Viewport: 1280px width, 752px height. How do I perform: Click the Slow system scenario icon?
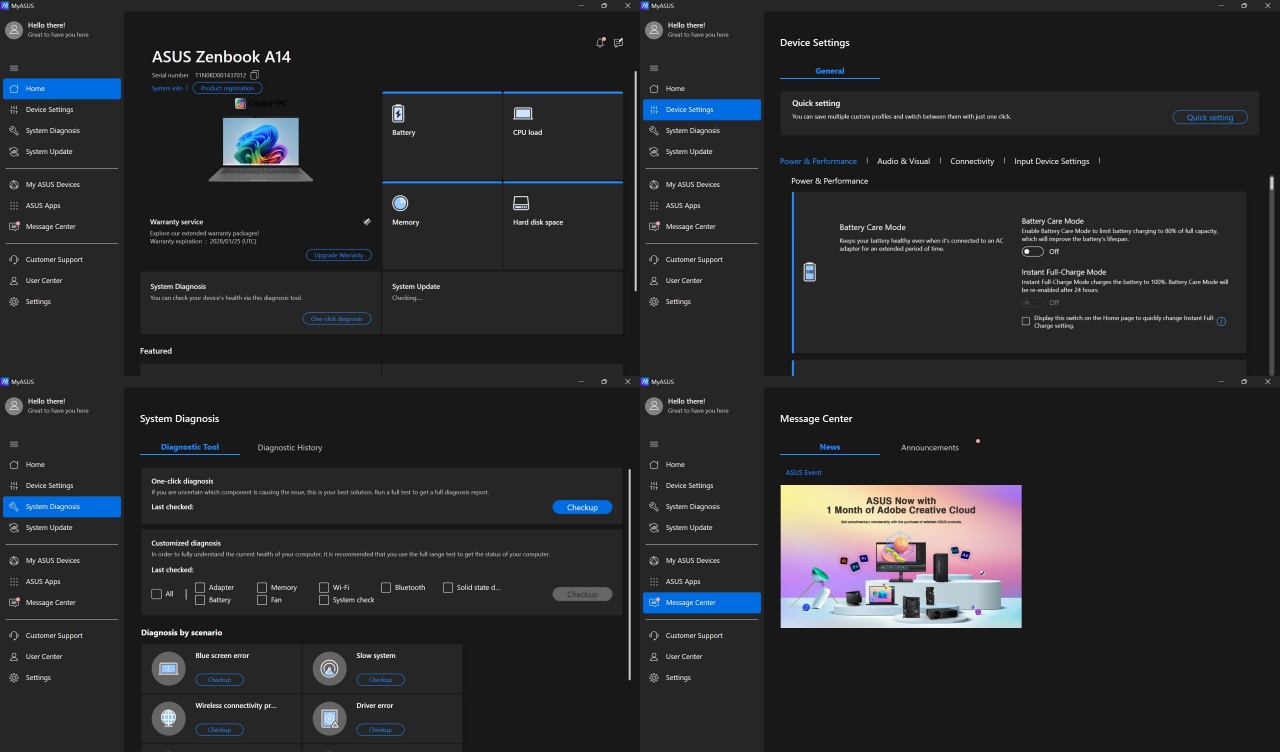[330, 669]
